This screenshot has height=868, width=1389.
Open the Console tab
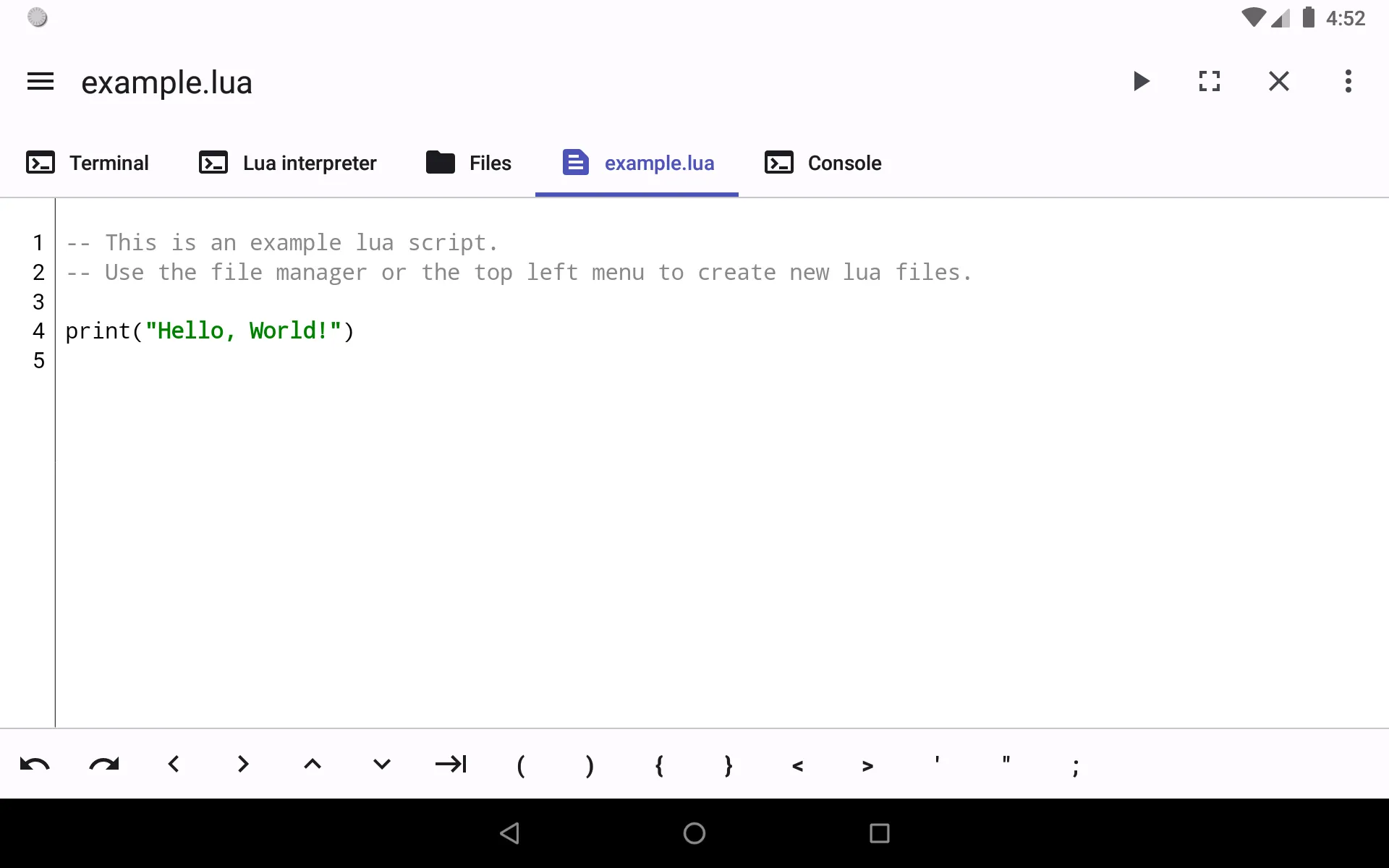tap(823, 163)
